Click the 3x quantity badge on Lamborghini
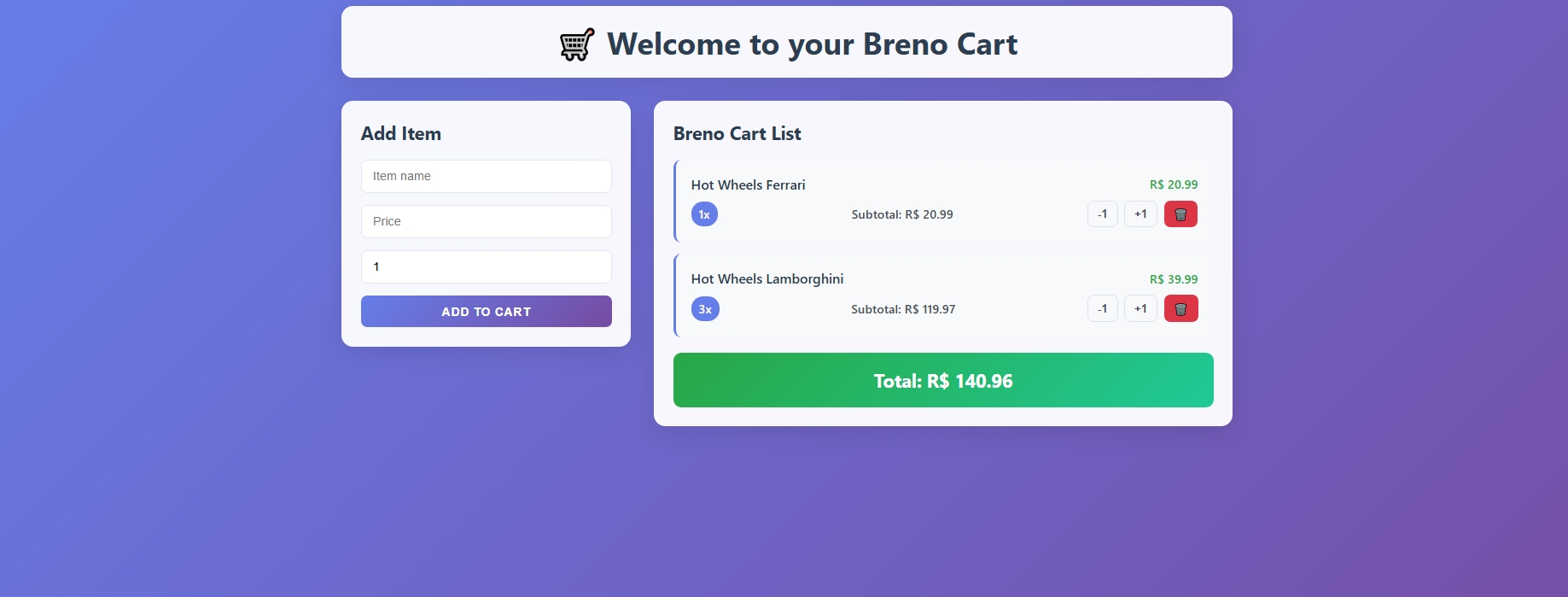Viewport: 1568px width, 597px height. click(x=705, y=309)
